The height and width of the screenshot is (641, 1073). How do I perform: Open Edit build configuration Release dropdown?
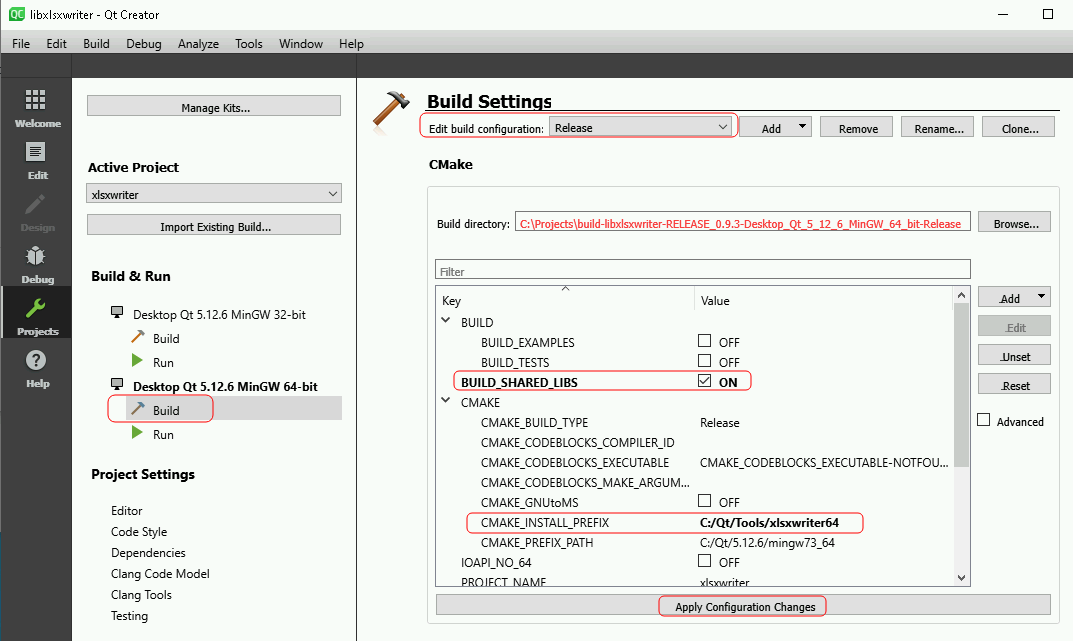click(640, 127)
